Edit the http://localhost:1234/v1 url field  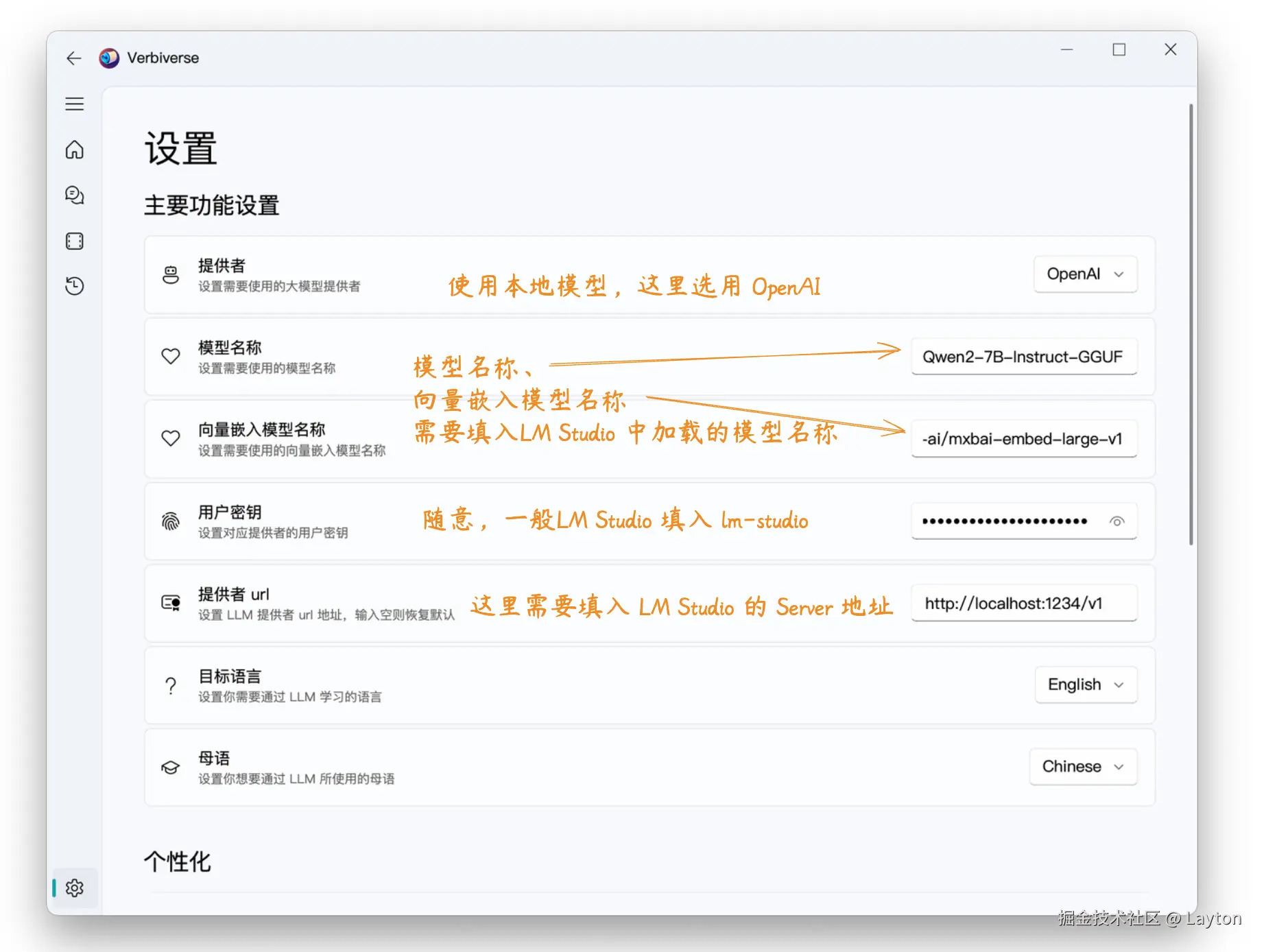click(x=1024, y=604)
